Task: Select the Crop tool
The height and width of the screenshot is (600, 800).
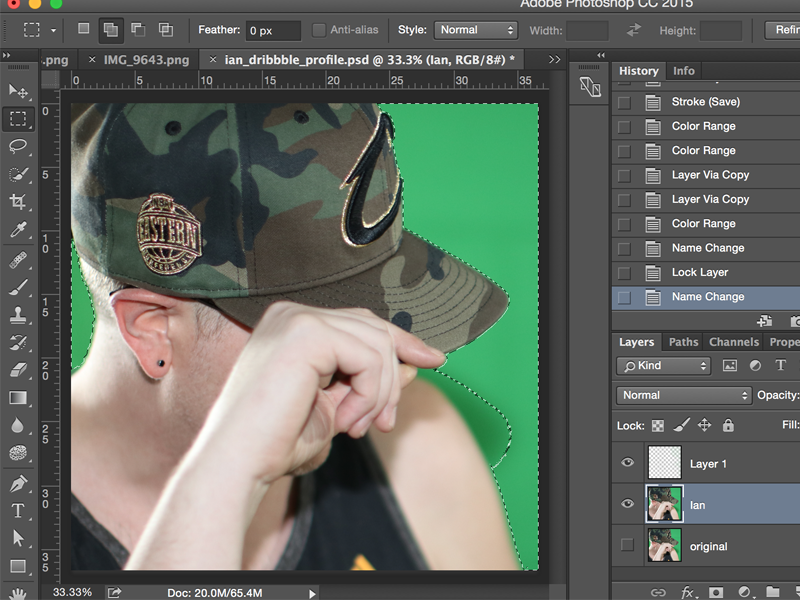Action: 18,202
